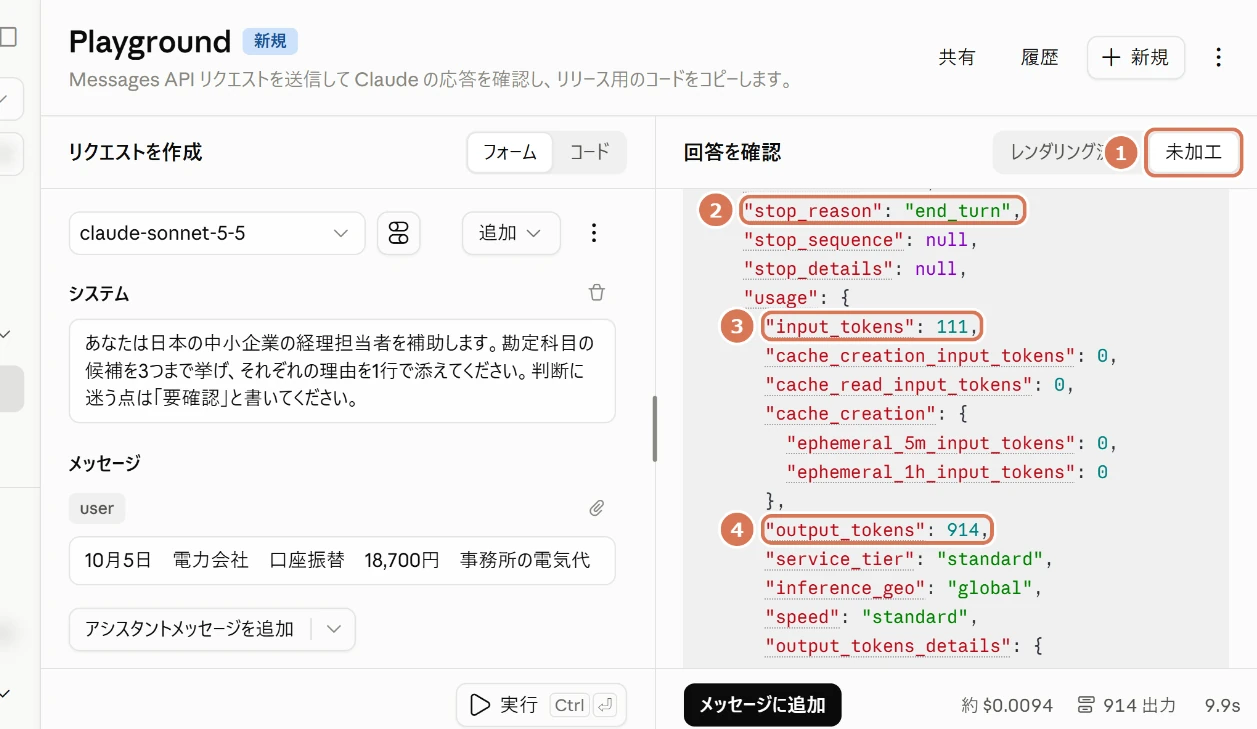Image resolution: width=1257 pixels, height=729 pixels.
Task: Click アシスタントメッセージを追加
Action: click(189, 629)
